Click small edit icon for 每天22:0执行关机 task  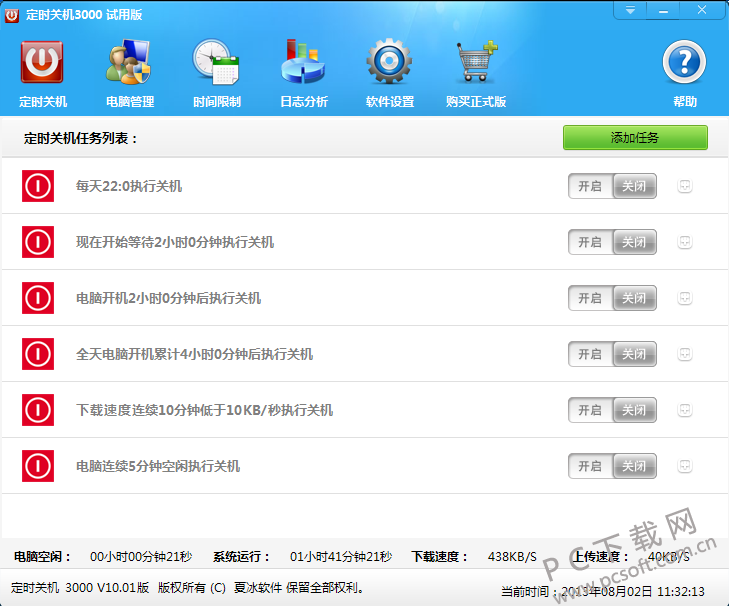684,186
